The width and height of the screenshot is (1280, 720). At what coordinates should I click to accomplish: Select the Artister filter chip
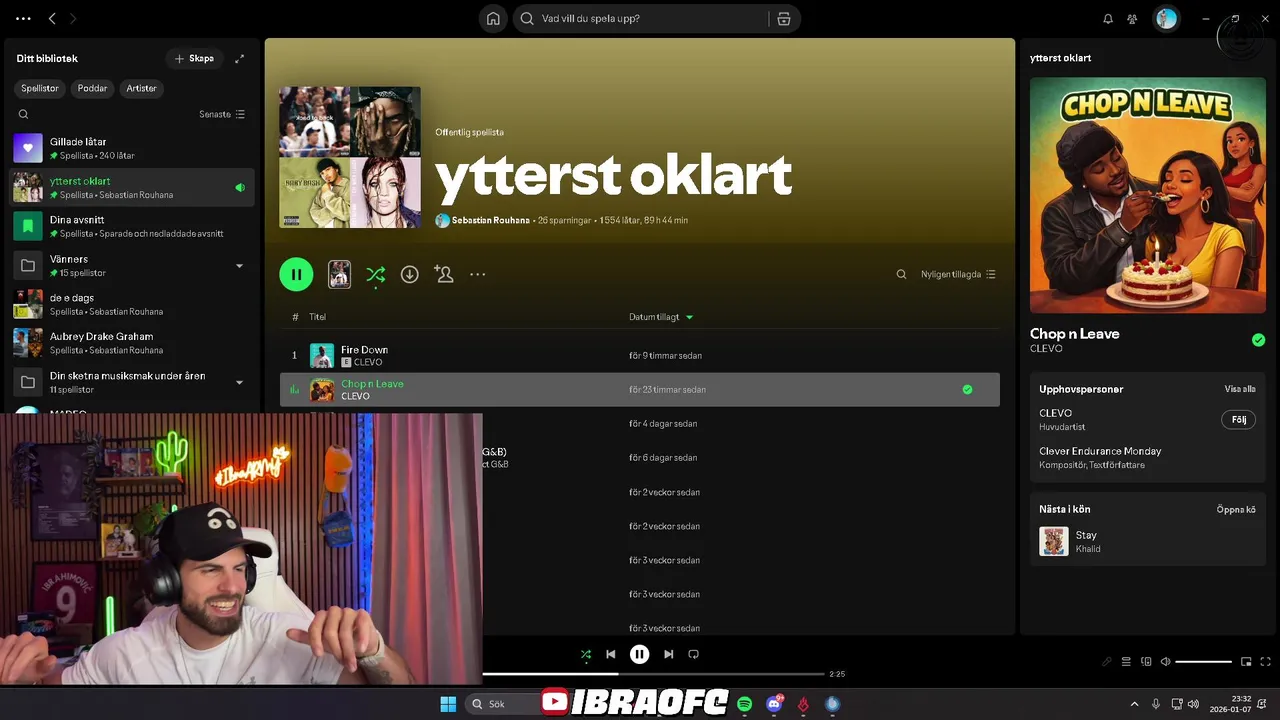coord(141,88)
